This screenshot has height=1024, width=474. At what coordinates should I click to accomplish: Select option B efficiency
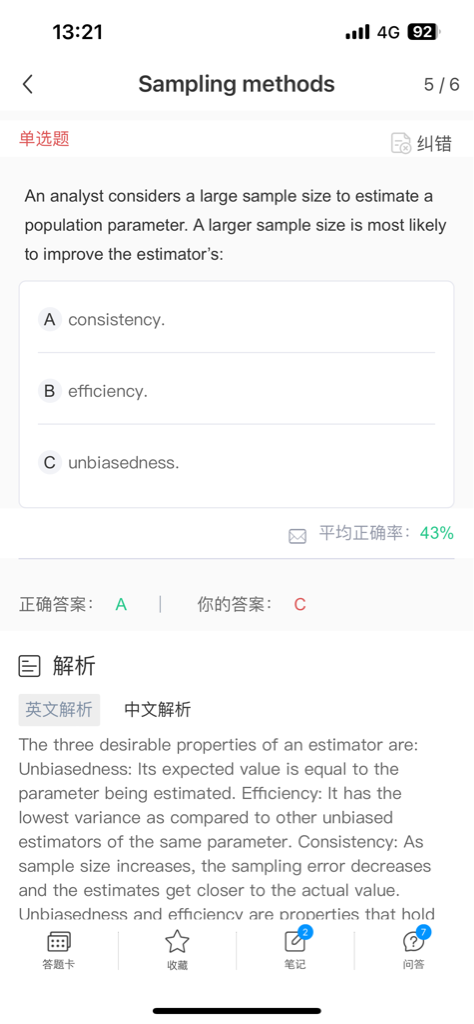236,391
